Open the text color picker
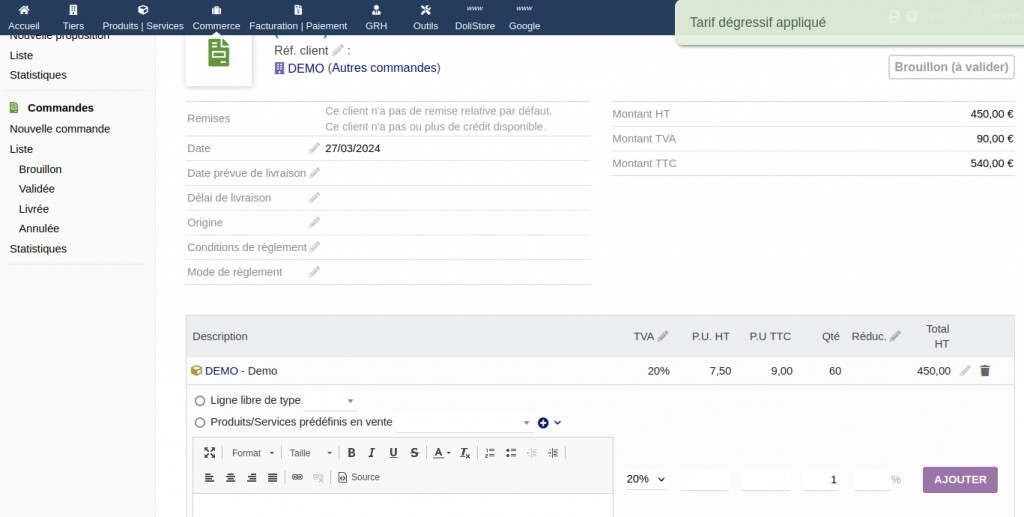Image resolution: width=1024 pixels, height=517 pixels. (441, 453)
